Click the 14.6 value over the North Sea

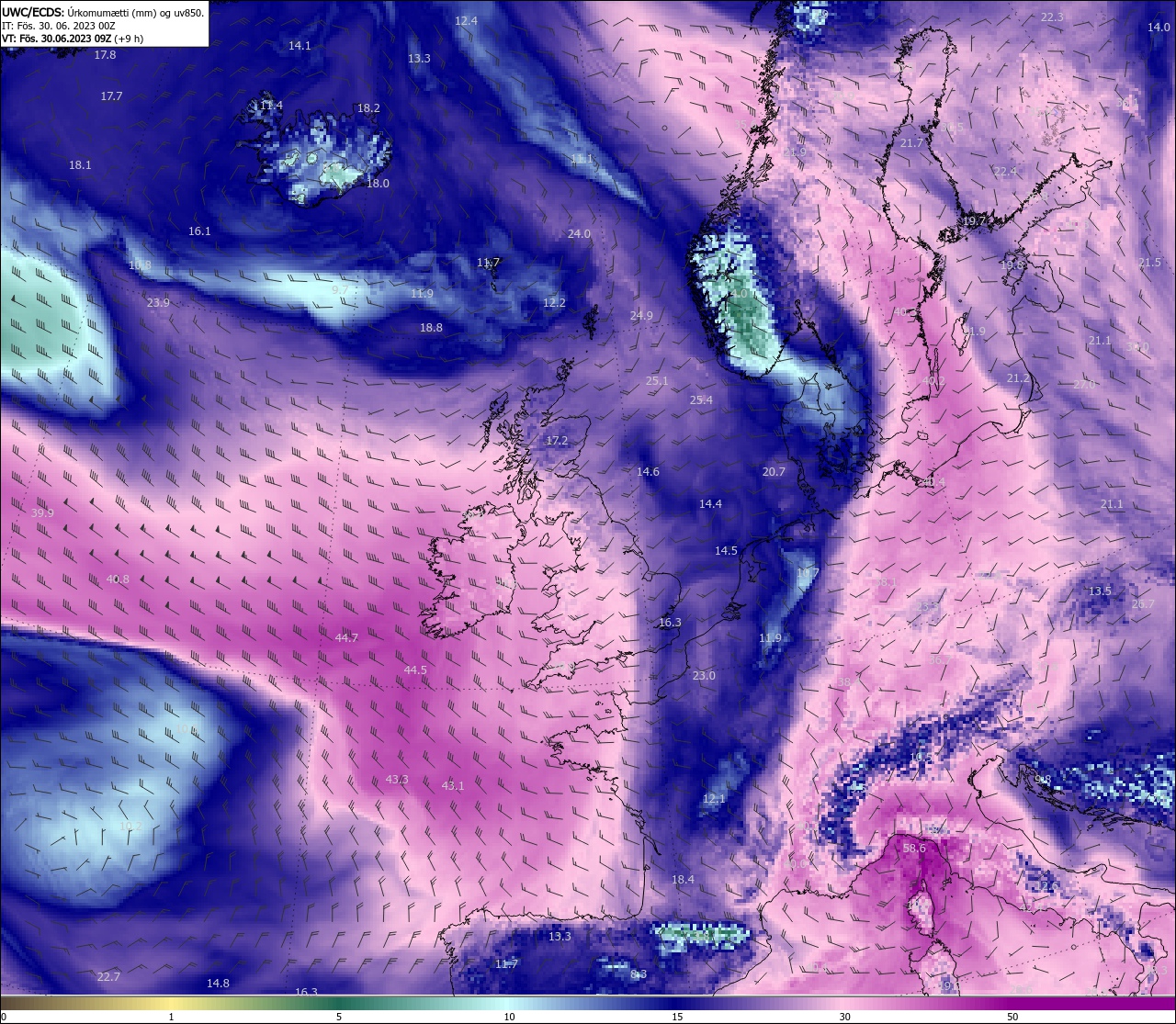pyautogui.click(x=648, y=472)
